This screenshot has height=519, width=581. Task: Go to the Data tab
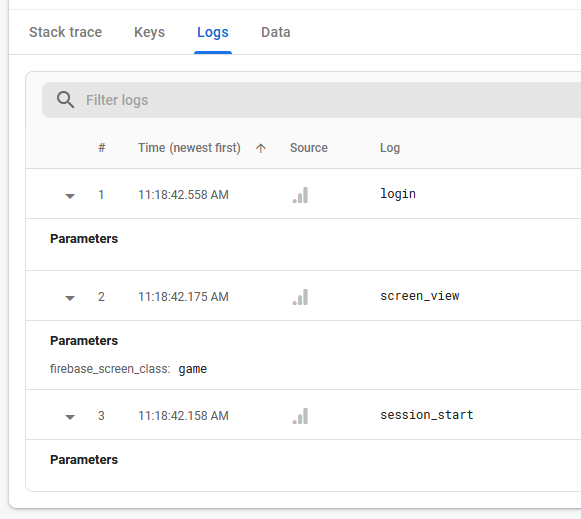[x=276, y=32]
